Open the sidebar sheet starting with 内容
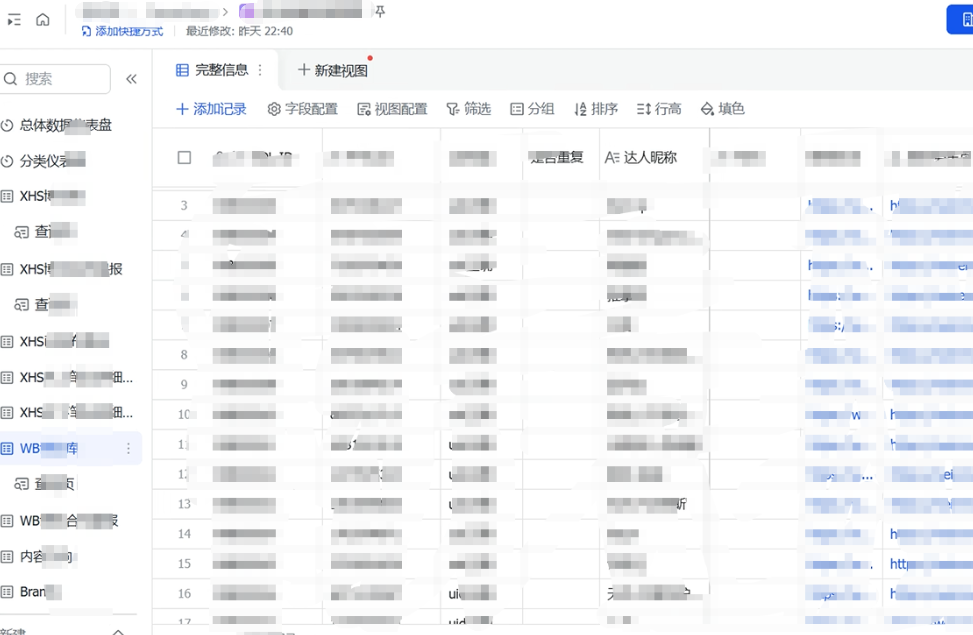 click(38, 557)
